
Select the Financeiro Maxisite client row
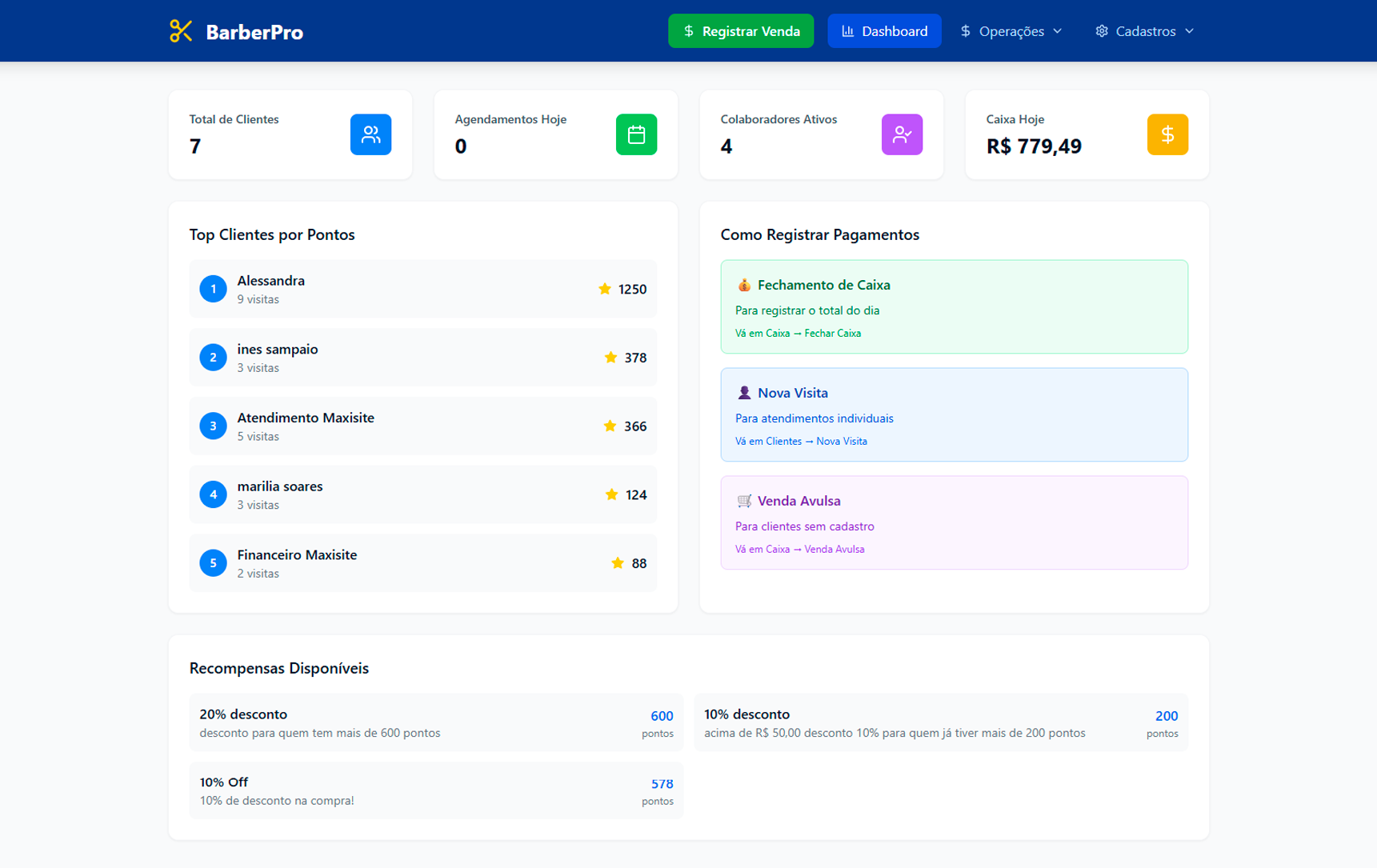pos(422,563)
